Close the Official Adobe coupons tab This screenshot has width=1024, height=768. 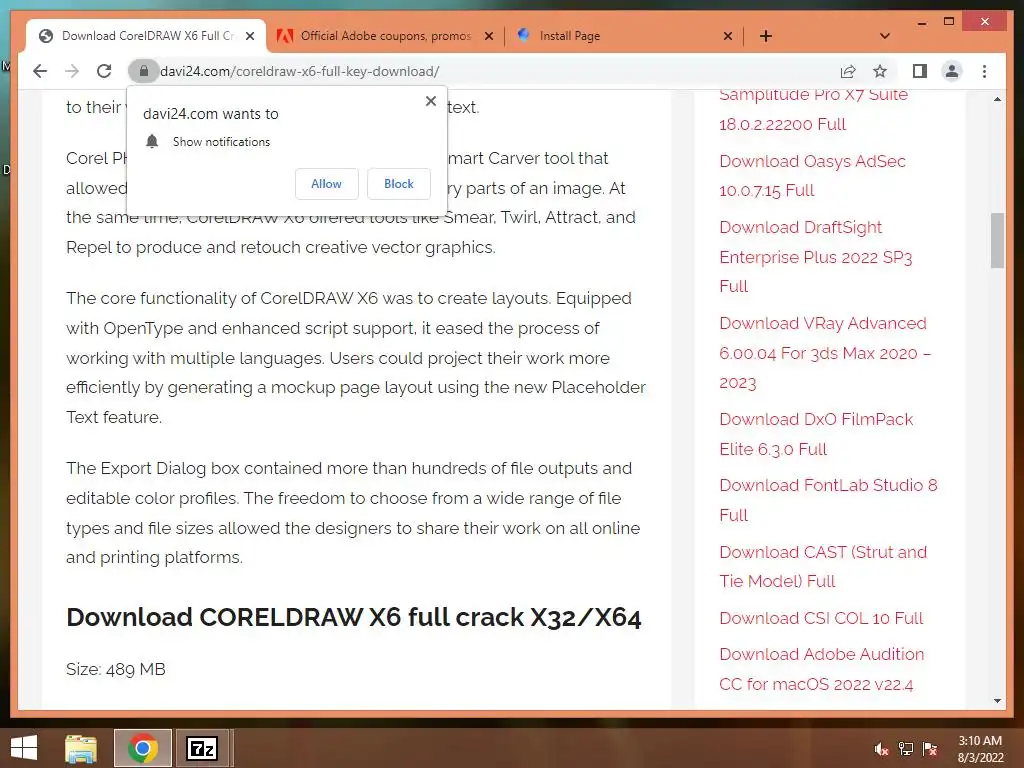click(x=489, y=36)
